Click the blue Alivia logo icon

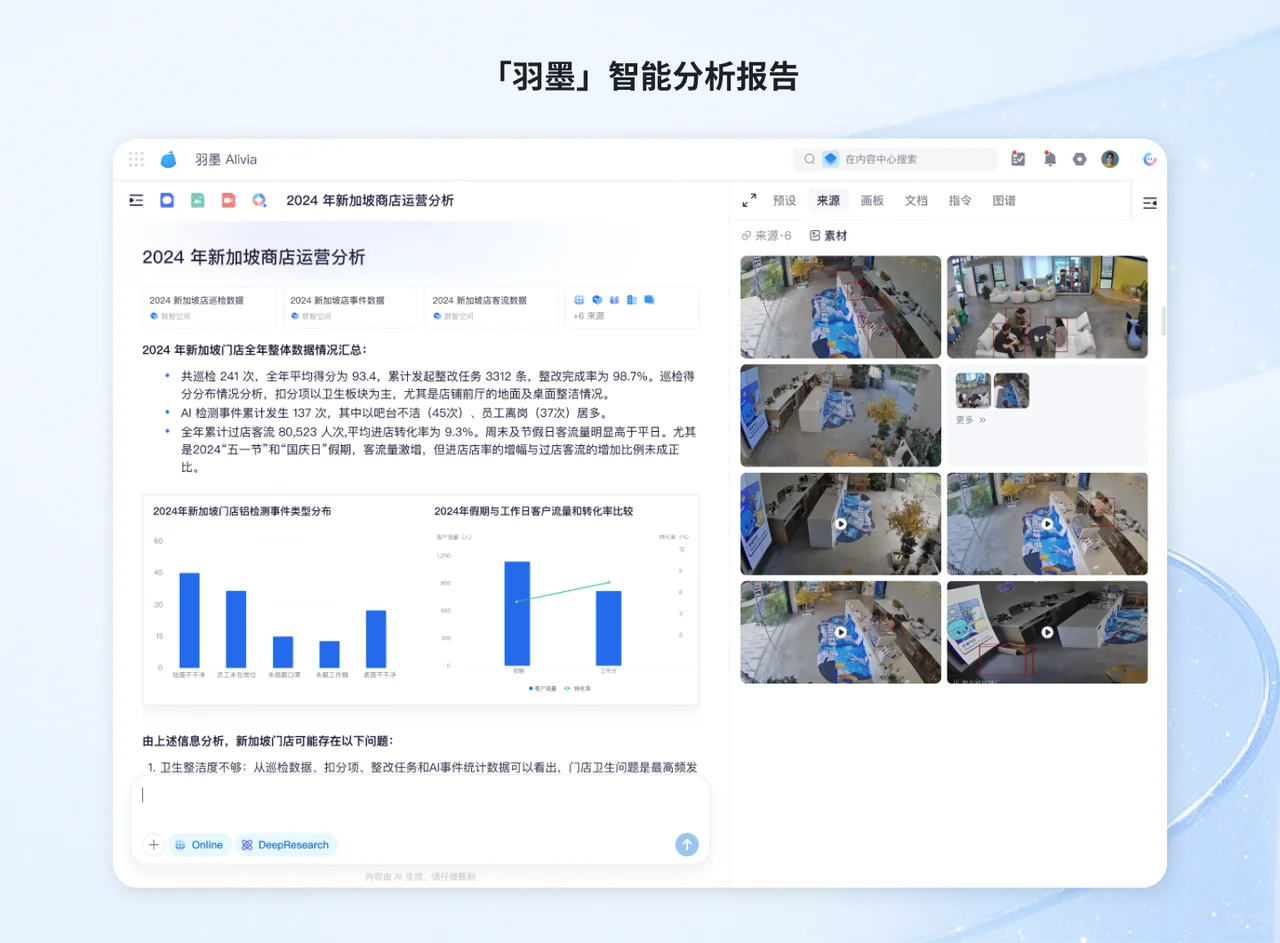(169, 159)
